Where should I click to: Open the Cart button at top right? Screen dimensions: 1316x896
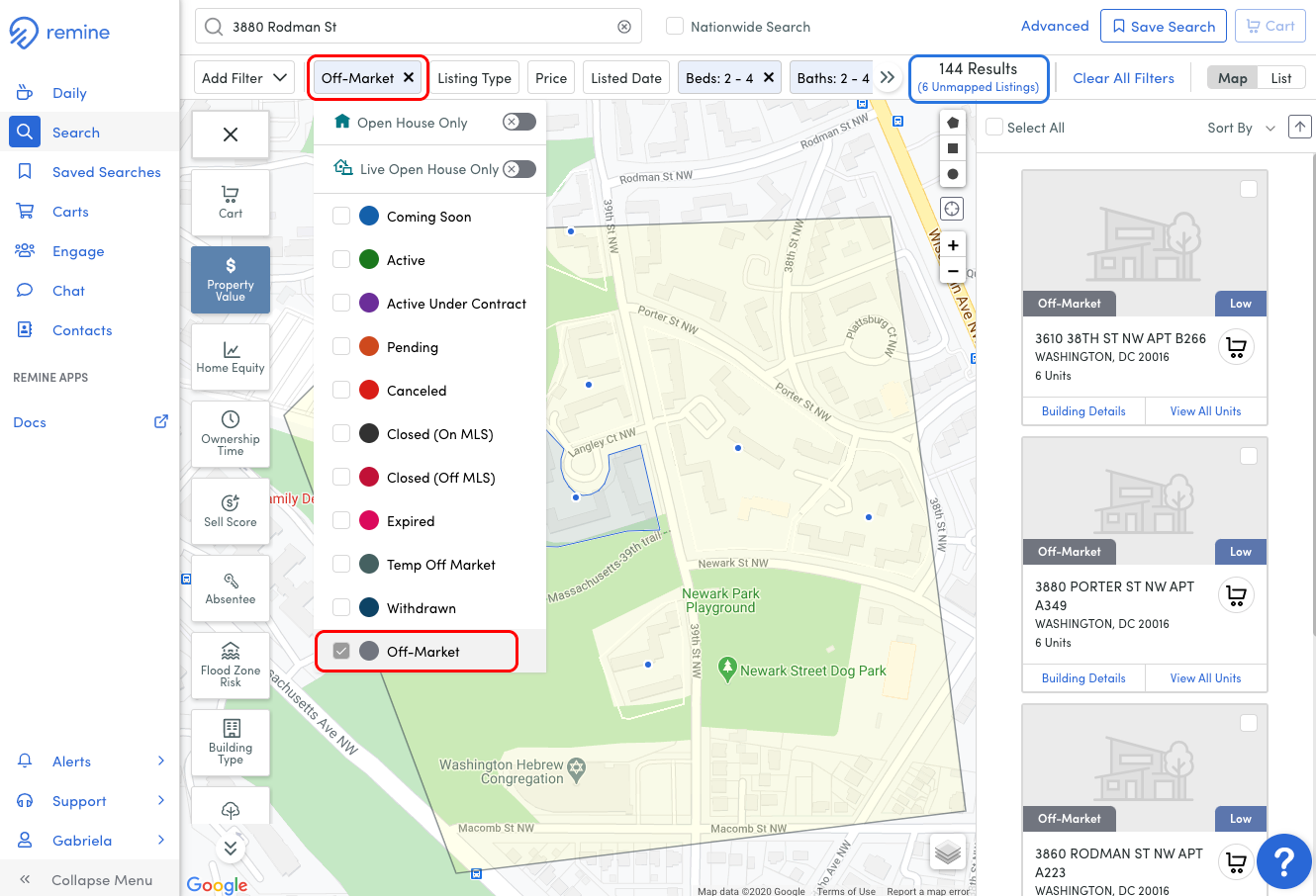point(1270,27)
